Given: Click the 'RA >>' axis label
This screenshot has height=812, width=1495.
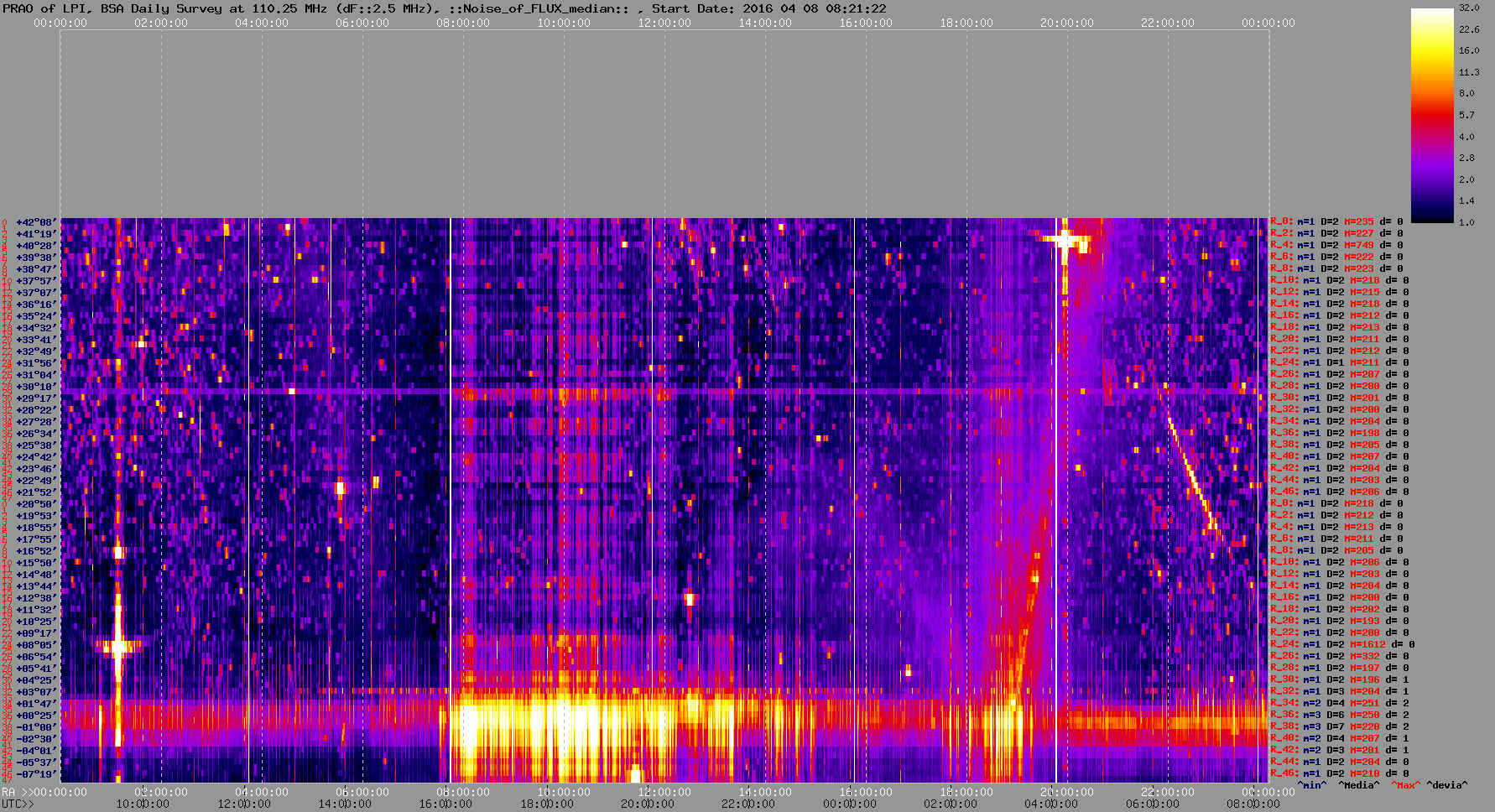Looking at the screenshot, I should (x=16, y=793).
